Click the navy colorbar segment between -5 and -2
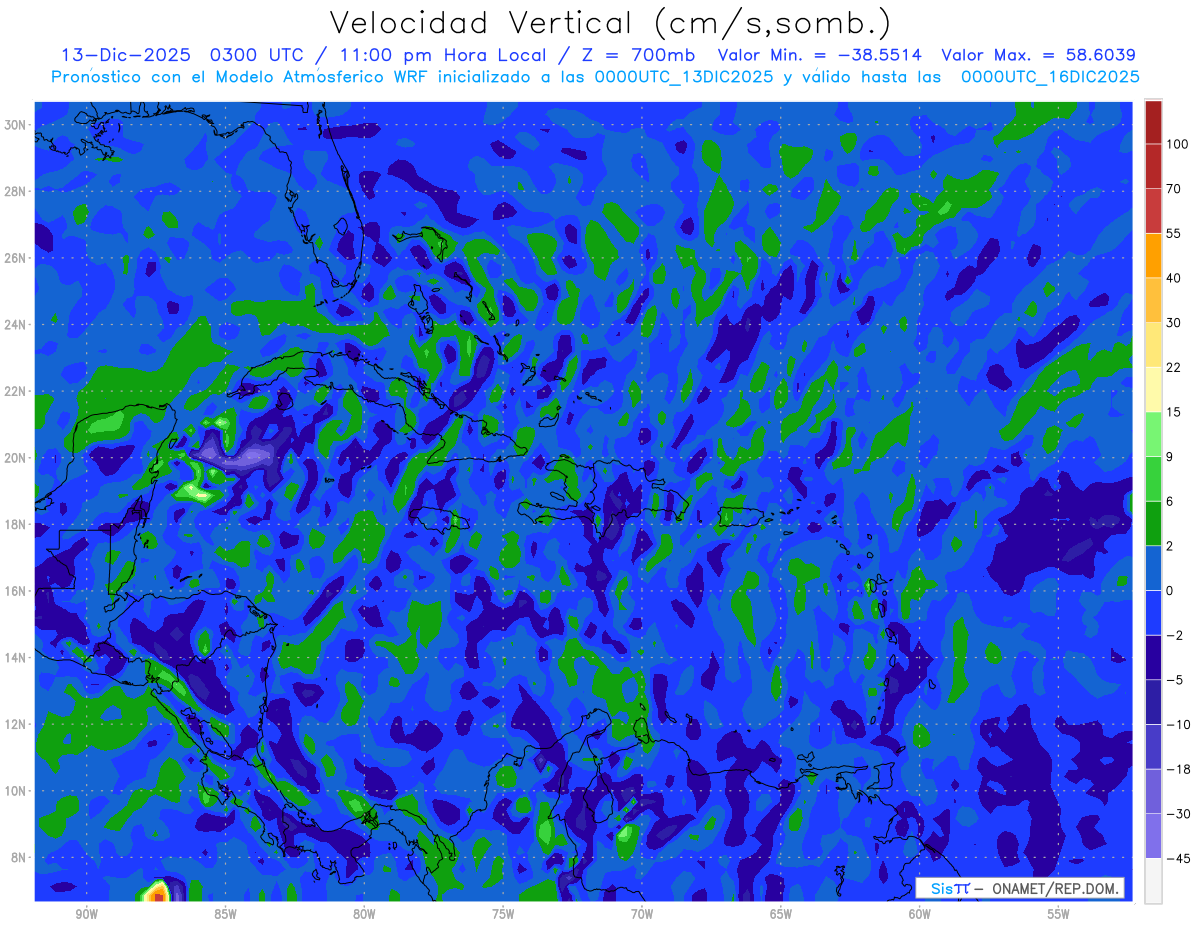This screenshot has width=1200, height=927. (x=1153, y=658)
